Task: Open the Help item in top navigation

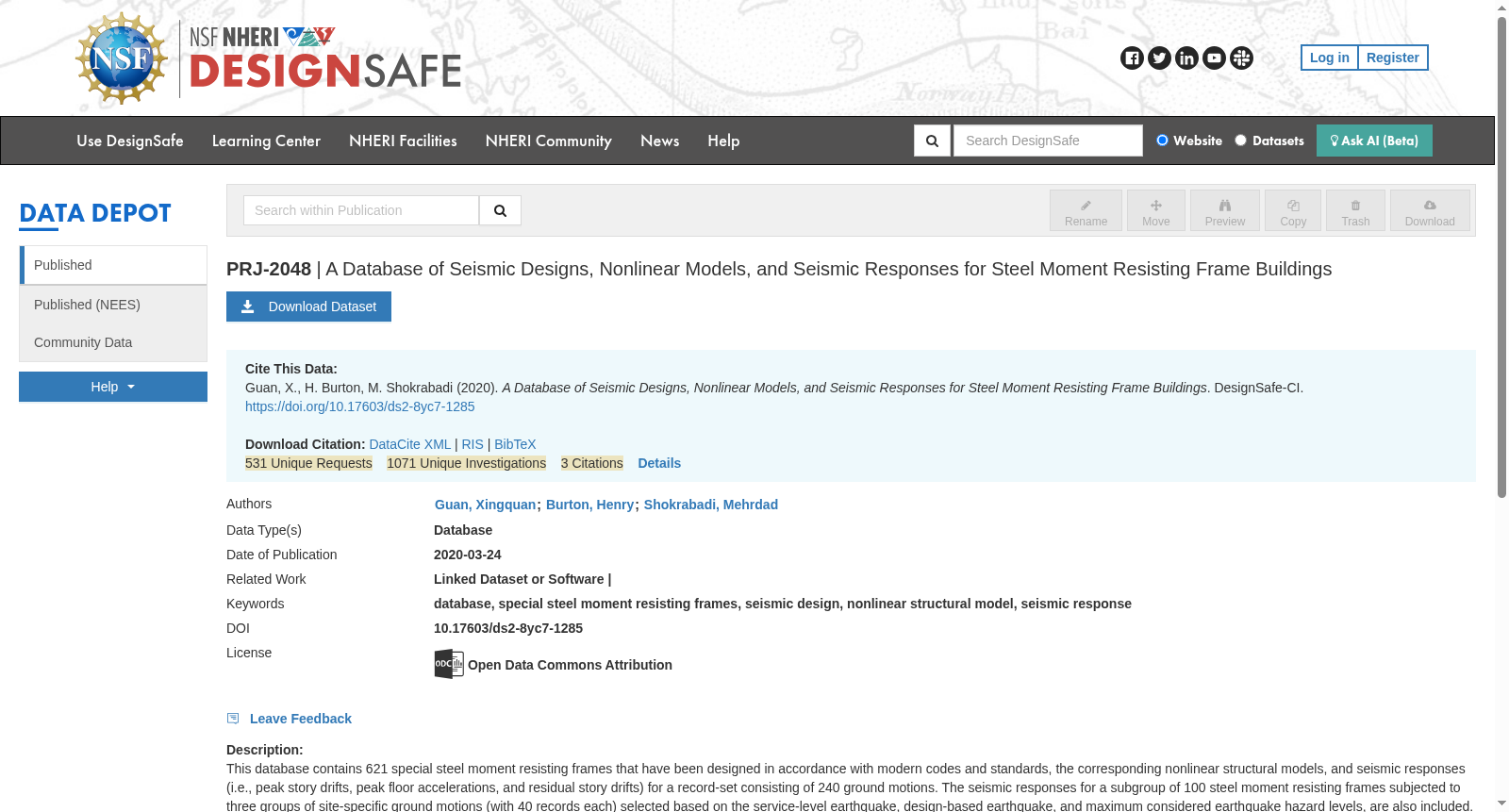Action: (723, 141)
